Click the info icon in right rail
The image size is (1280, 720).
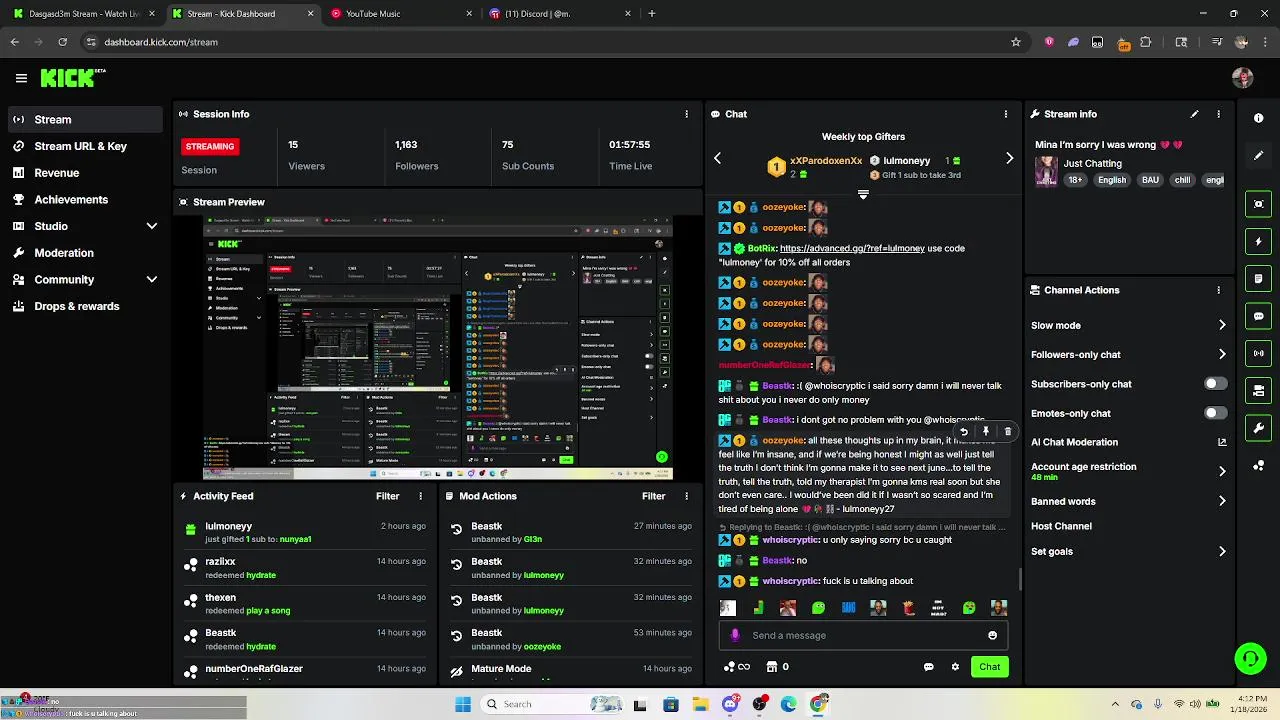click(x=1259, y=118)
